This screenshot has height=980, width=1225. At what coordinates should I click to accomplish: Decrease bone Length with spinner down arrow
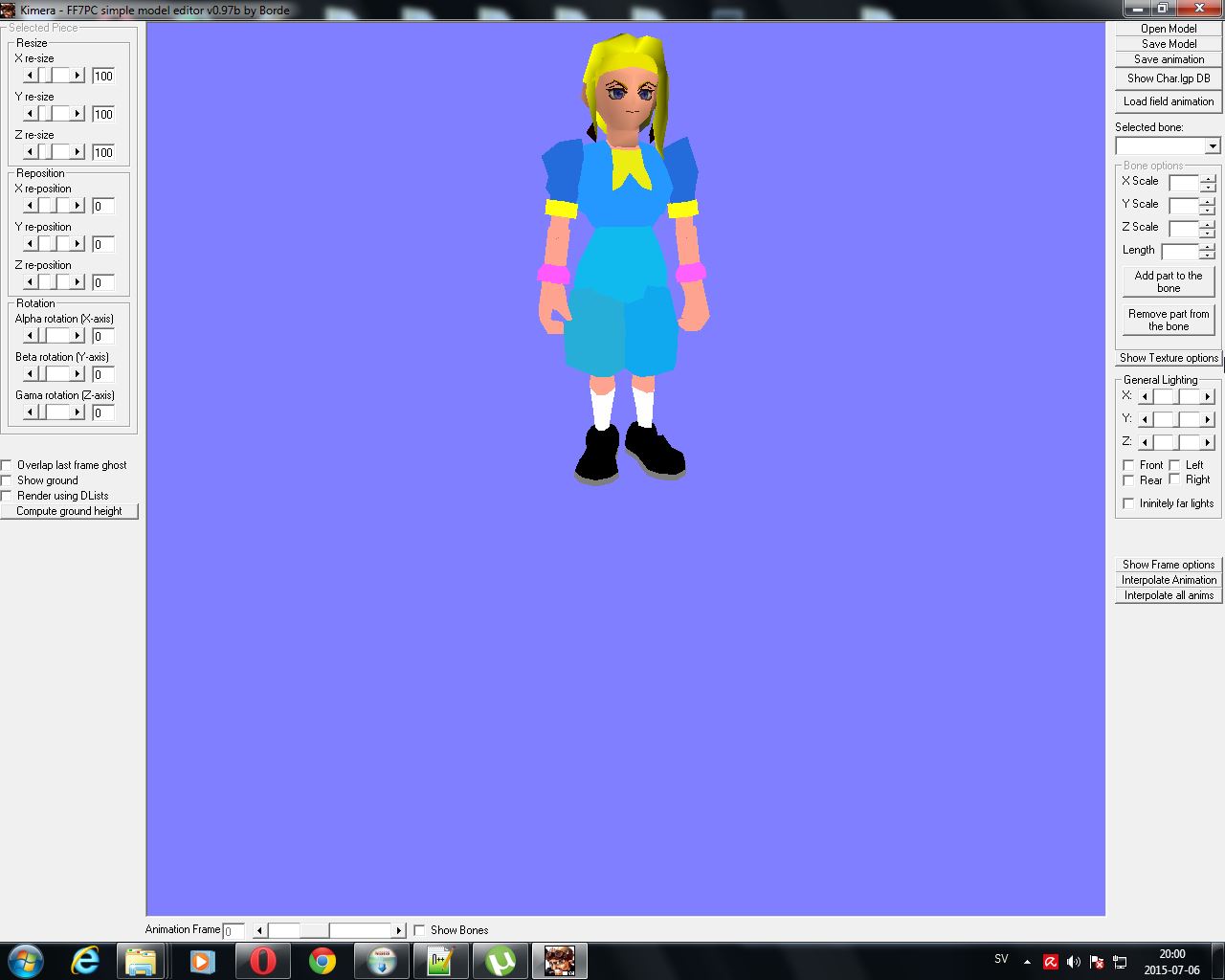click(x=1208, y=256)
